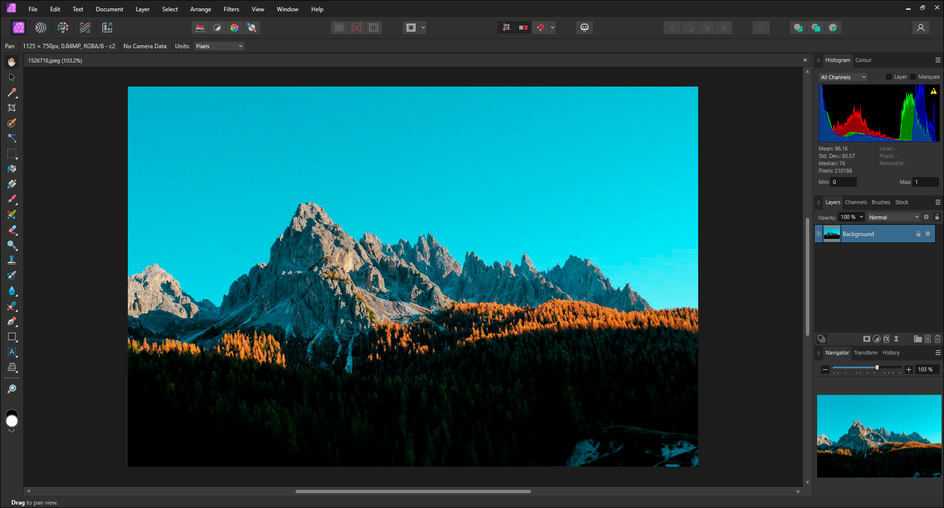Screen dimensions: 944x508
Task: Select the Selection Brush tool
Action: tap(11, 123)
